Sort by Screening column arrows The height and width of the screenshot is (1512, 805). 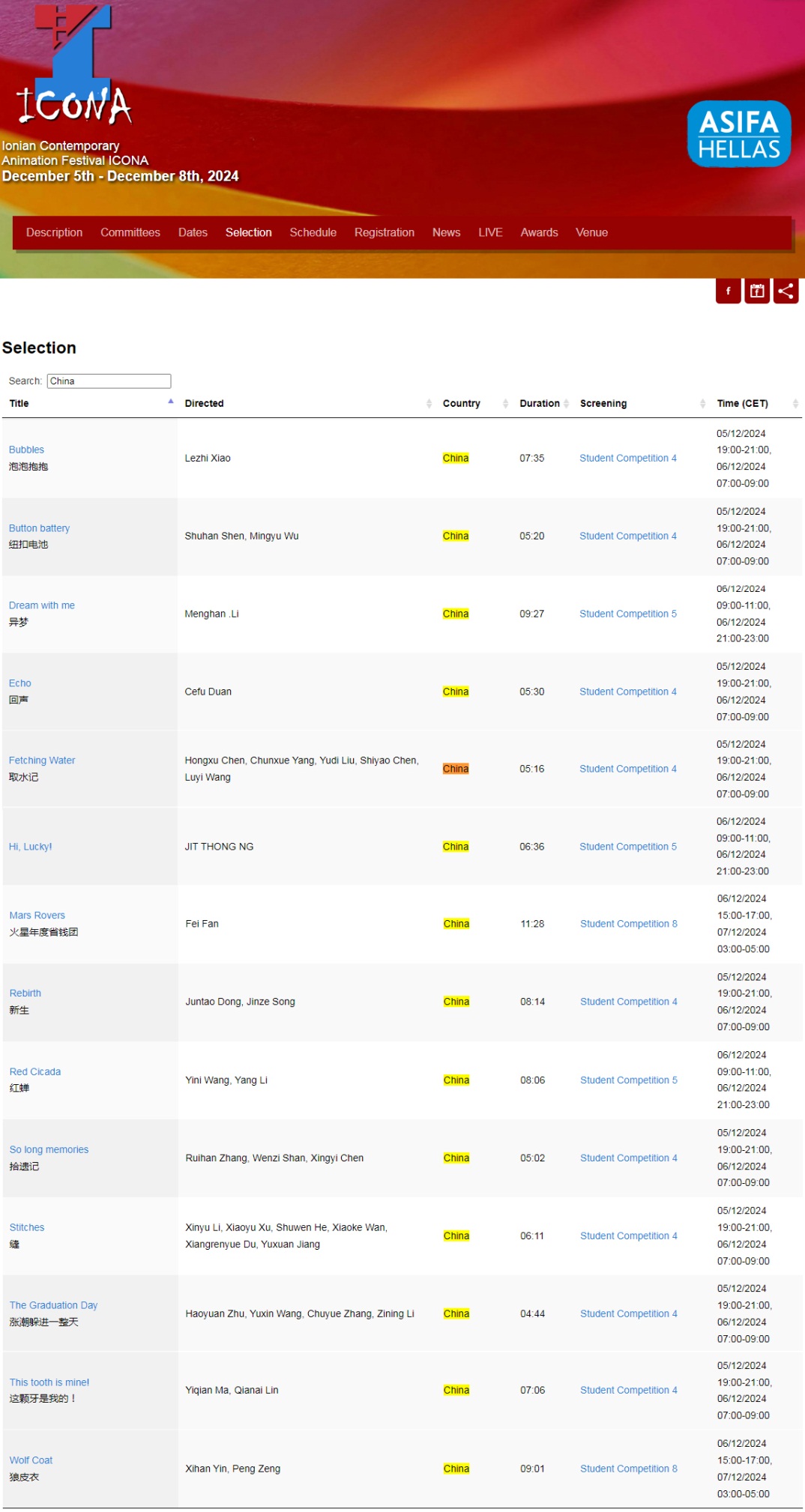click(x=702, y=404)
